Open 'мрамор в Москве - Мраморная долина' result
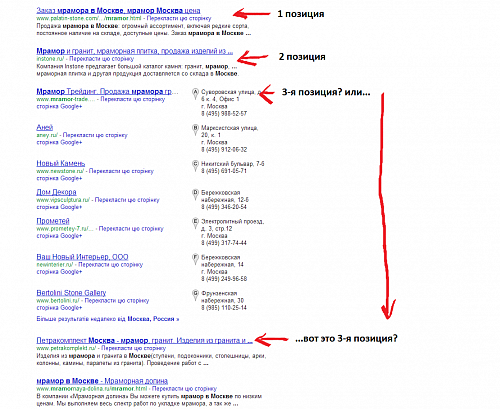Viewport: 500px width, 409px height. pos(102,381)
